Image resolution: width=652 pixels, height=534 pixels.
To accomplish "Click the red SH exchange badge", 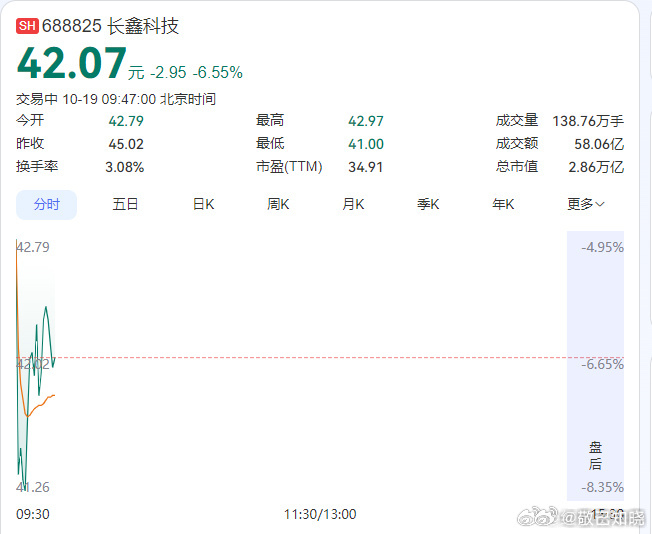I will tap(27, 26).
